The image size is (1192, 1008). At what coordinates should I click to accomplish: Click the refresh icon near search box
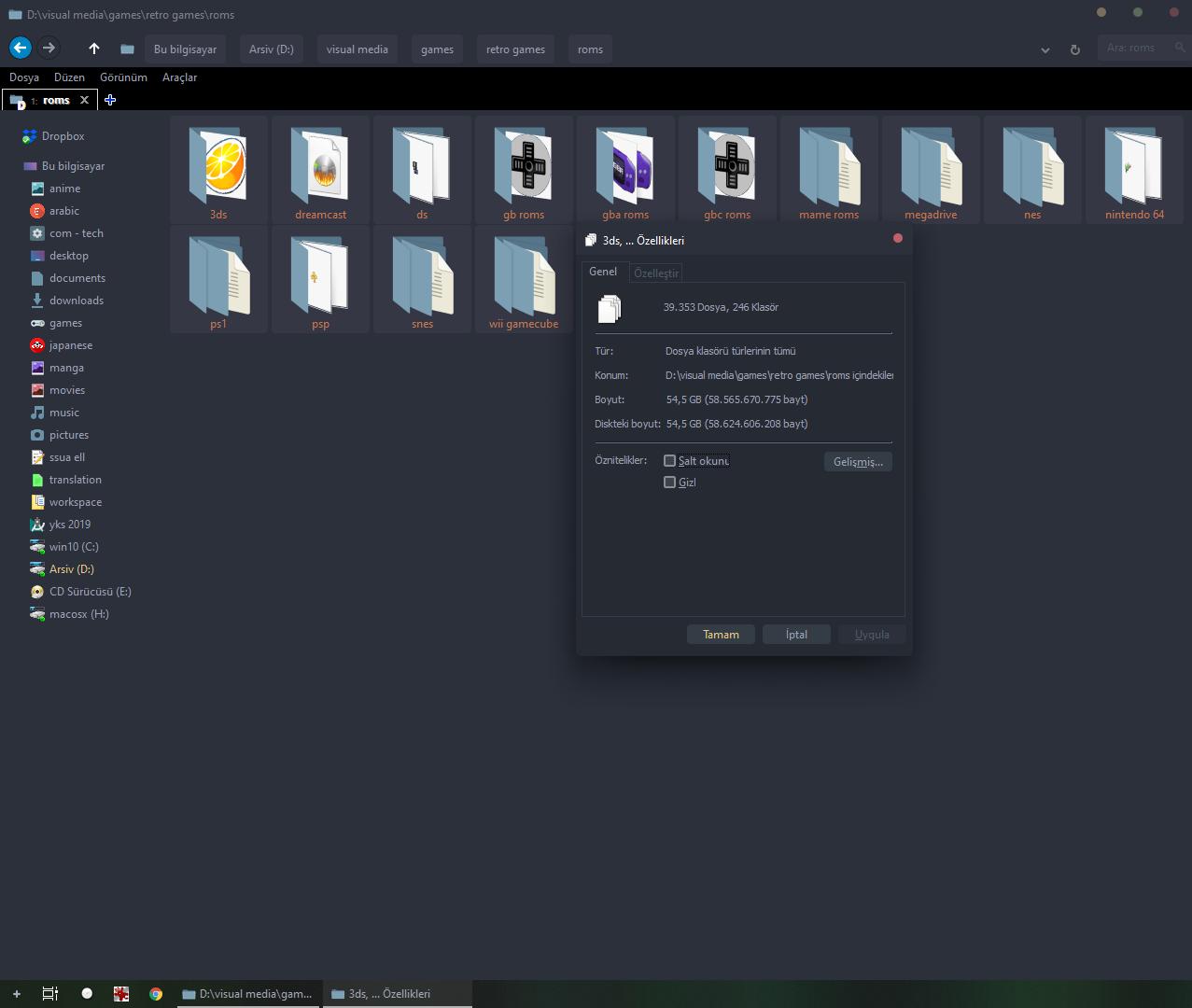point(1074,49)
